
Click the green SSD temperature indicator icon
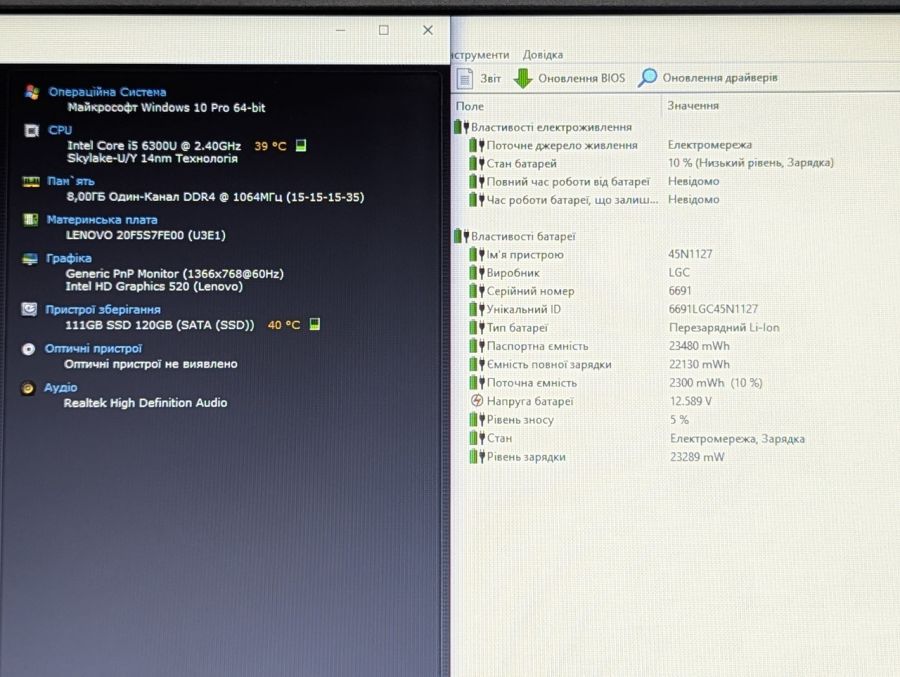pyautogui.click(x=315, y=324)
